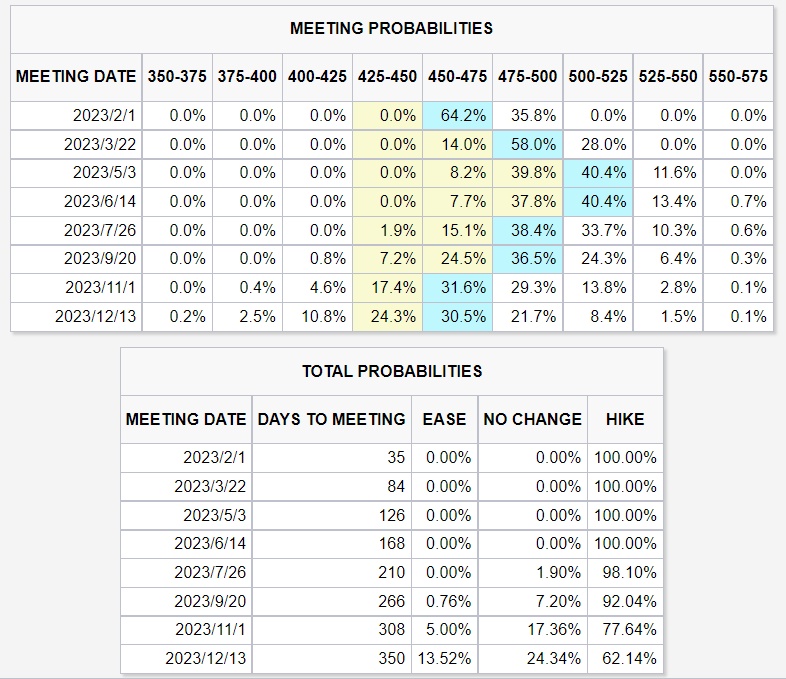Viewport: 786px width, 679px height.
Task: Select the highlighted 64.2% cell
Action: (x=457, y=116)
